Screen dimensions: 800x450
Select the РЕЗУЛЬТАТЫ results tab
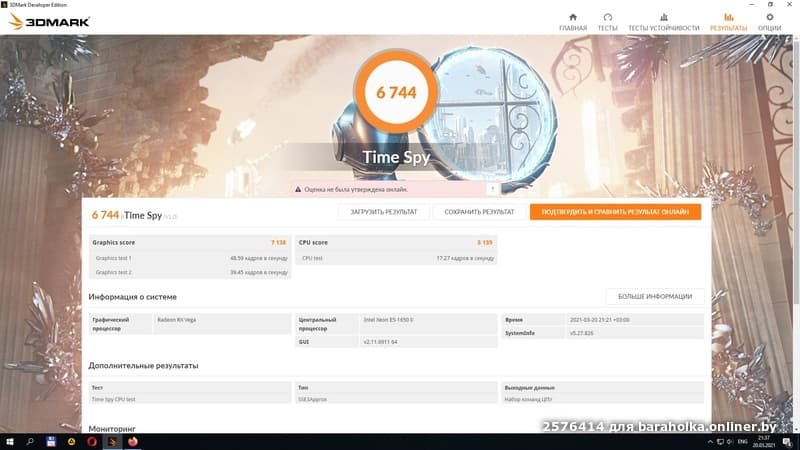pyautogui.click(x=729, y=22)
